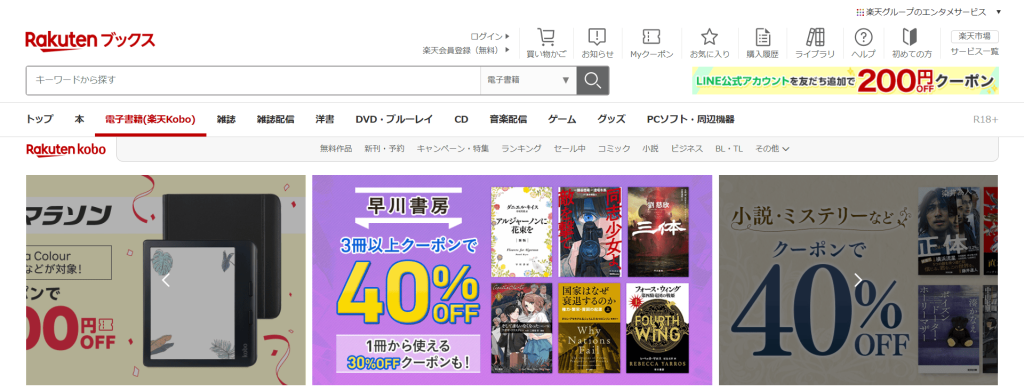Screen dimensions: 1024x390
Task: Expand the 電子書籍 search category dropdown
Action: tap(528, 80)
